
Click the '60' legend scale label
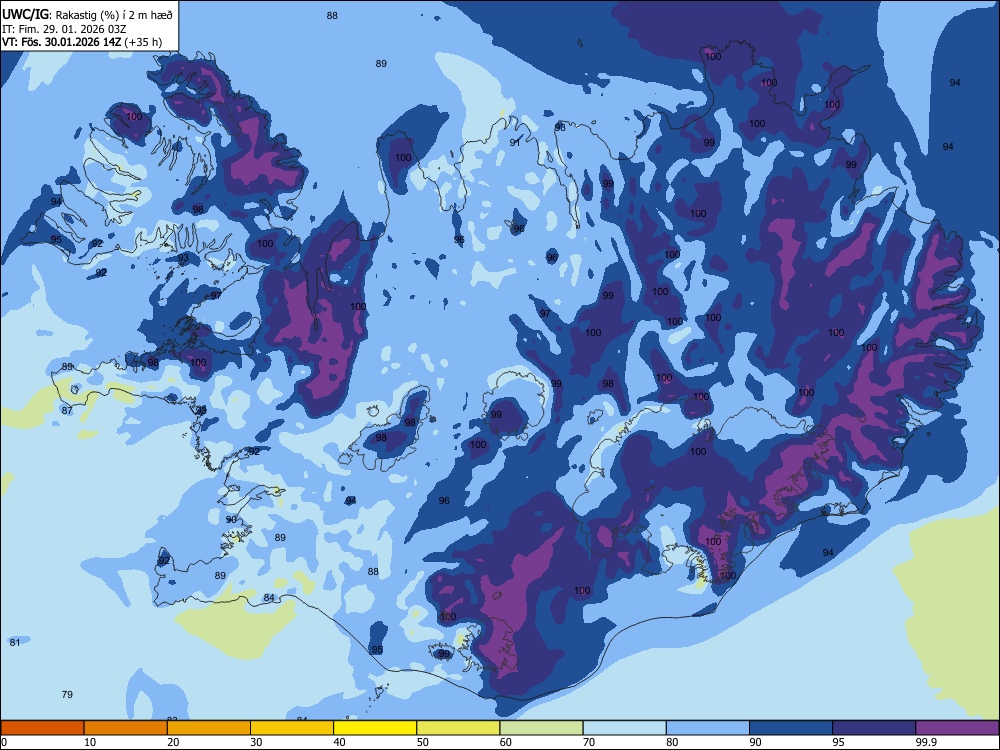tap(506, 742)
